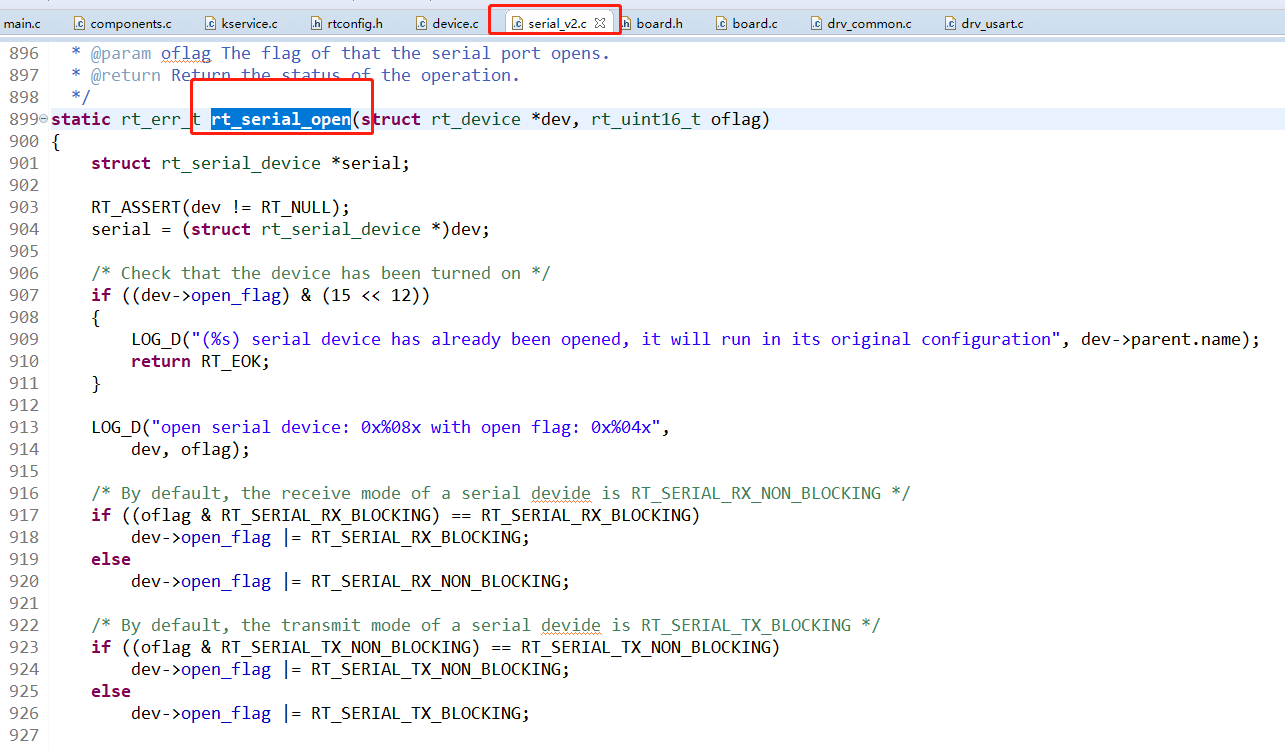Click the 'static' keyword on line 899
The height and width of the screenshot is (750, 1285).
pyautogui.click(x=81, y=119)
